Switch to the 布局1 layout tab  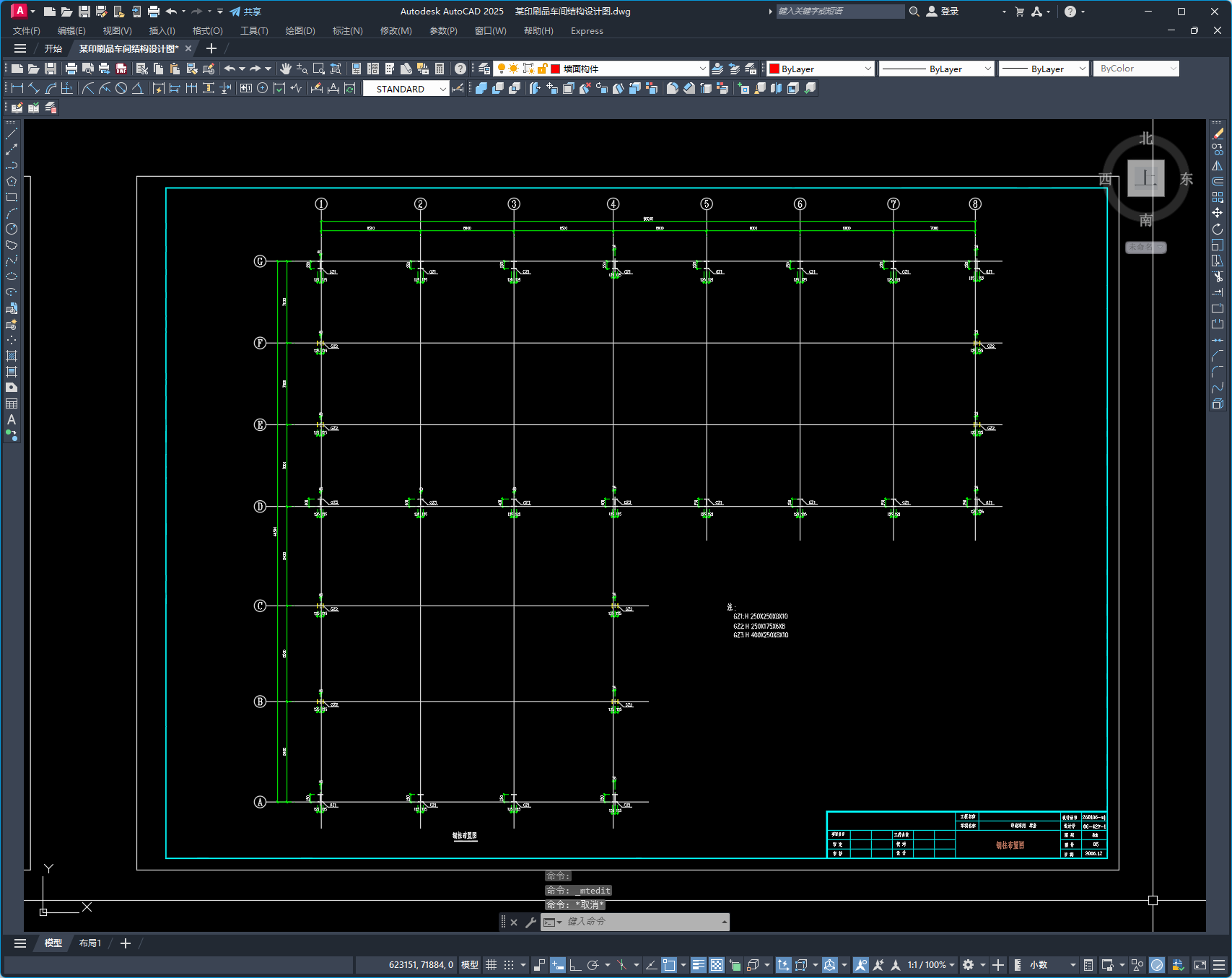tap(90, 943)
